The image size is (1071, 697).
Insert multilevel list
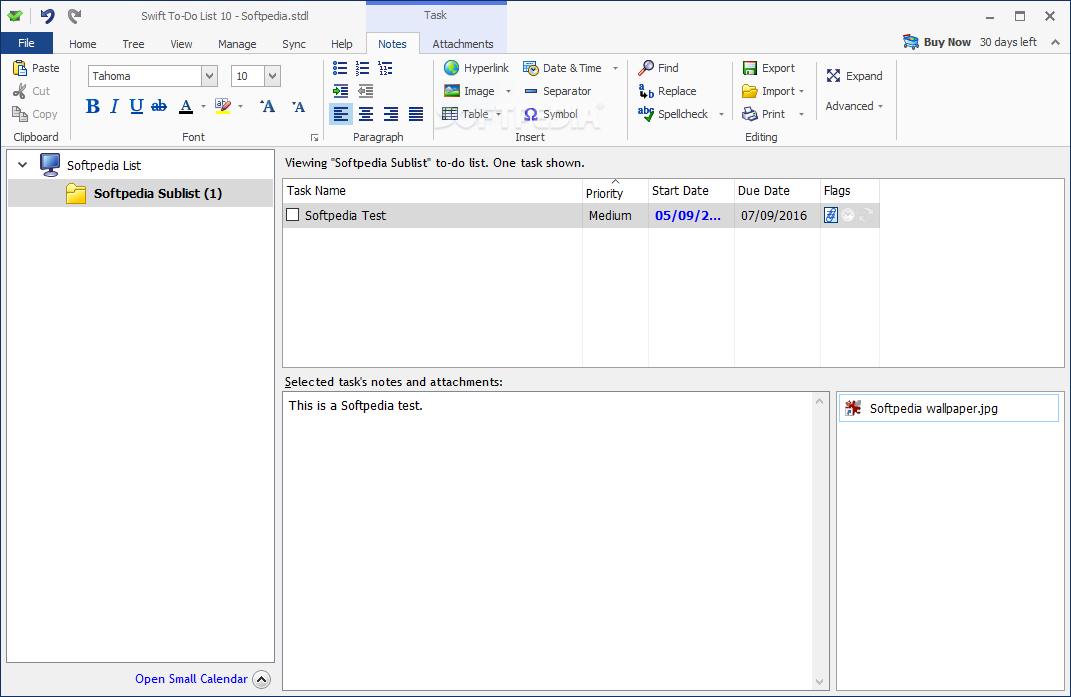[x=385, y=68]
